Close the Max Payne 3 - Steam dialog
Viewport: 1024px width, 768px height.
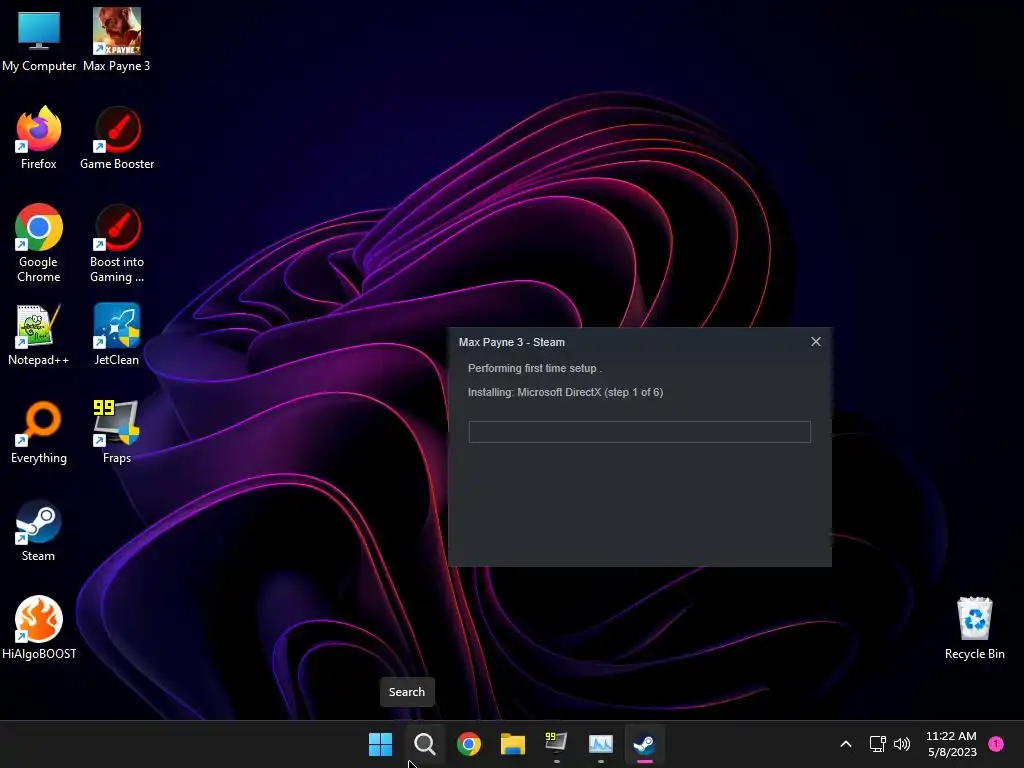point(816,342)
